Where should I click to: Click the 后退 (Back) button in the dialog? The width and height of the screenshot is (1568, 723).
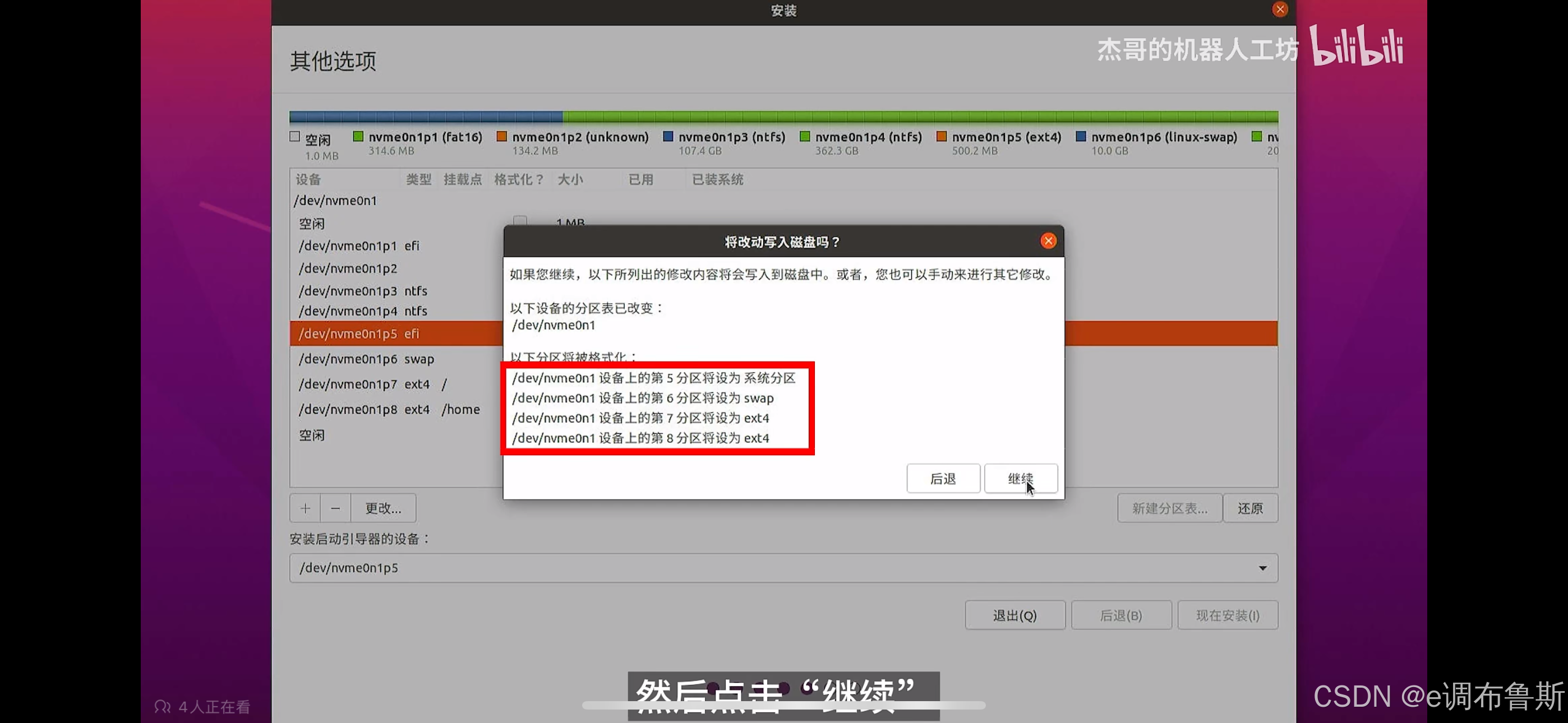(x=942, y=478)
